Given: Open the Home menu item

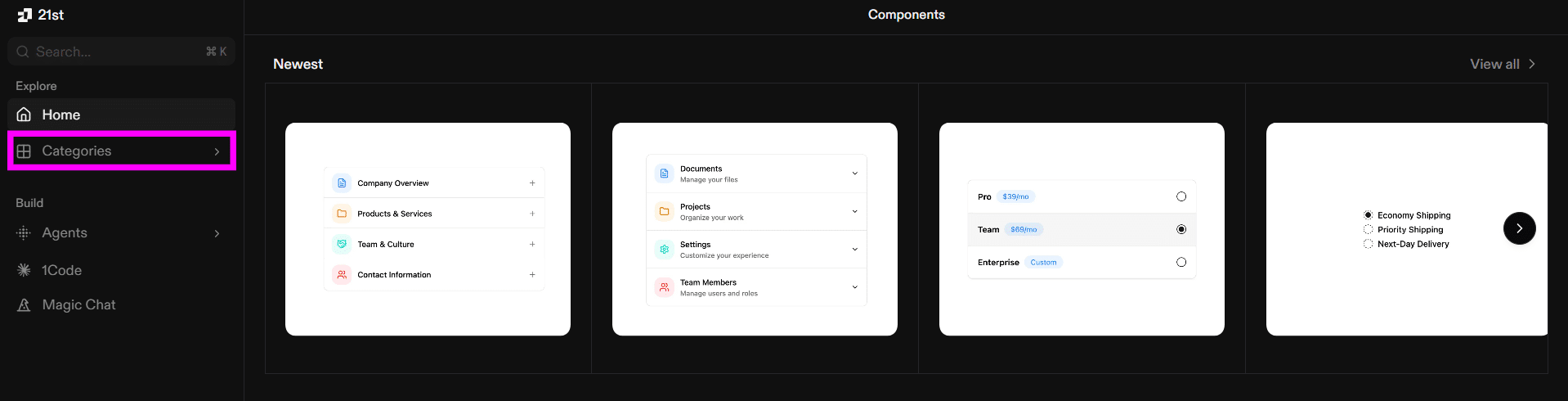Looking at the screenshot, I should coord(121,115).
